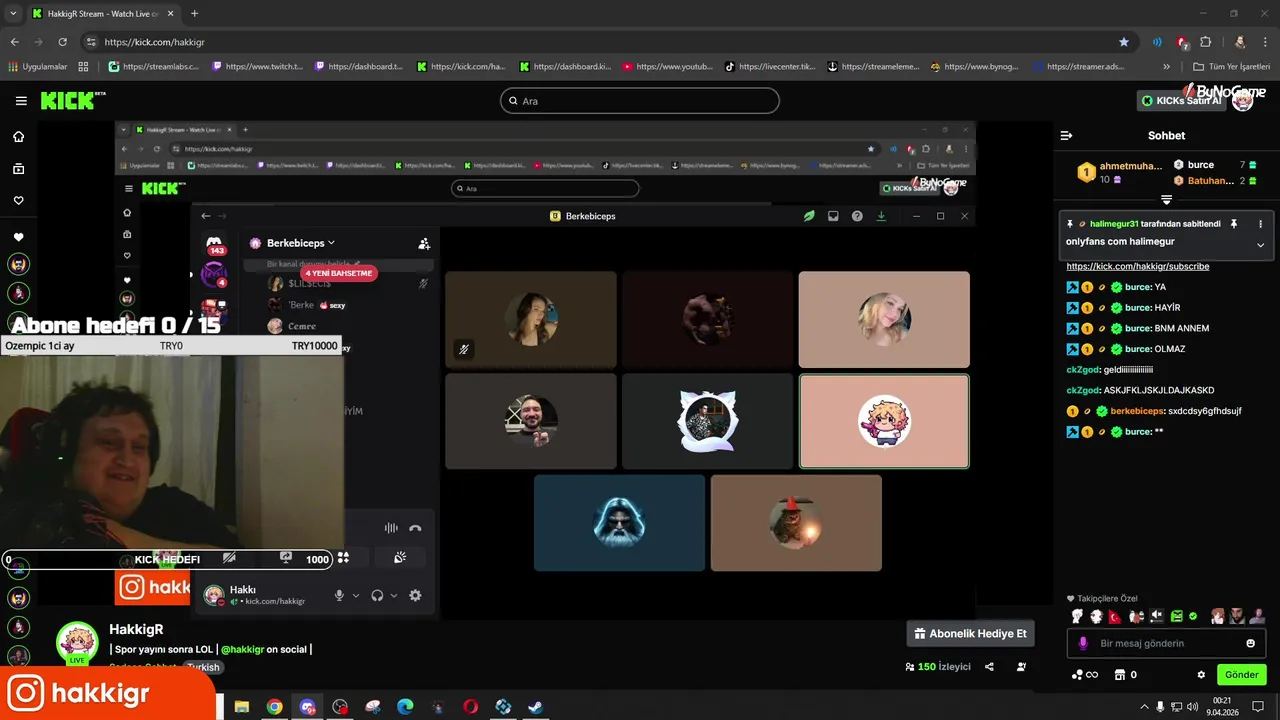Click purple microphone icon in message box
Image resolution: width=1280 pixels, height=720 pixels.
1083,643
